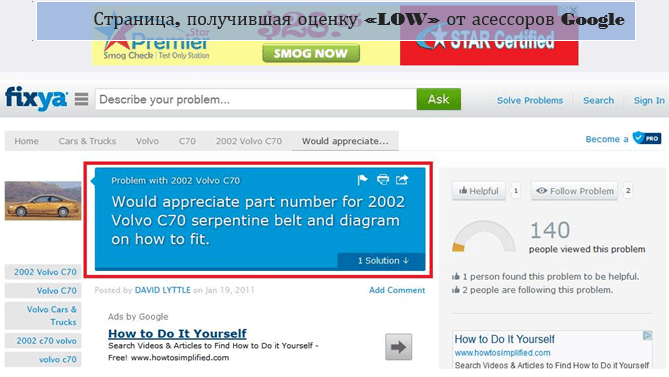The image size is (669, 377).
Task: Open www.howtosimplified.com link in right ad
Action: (x=502, y=353)
